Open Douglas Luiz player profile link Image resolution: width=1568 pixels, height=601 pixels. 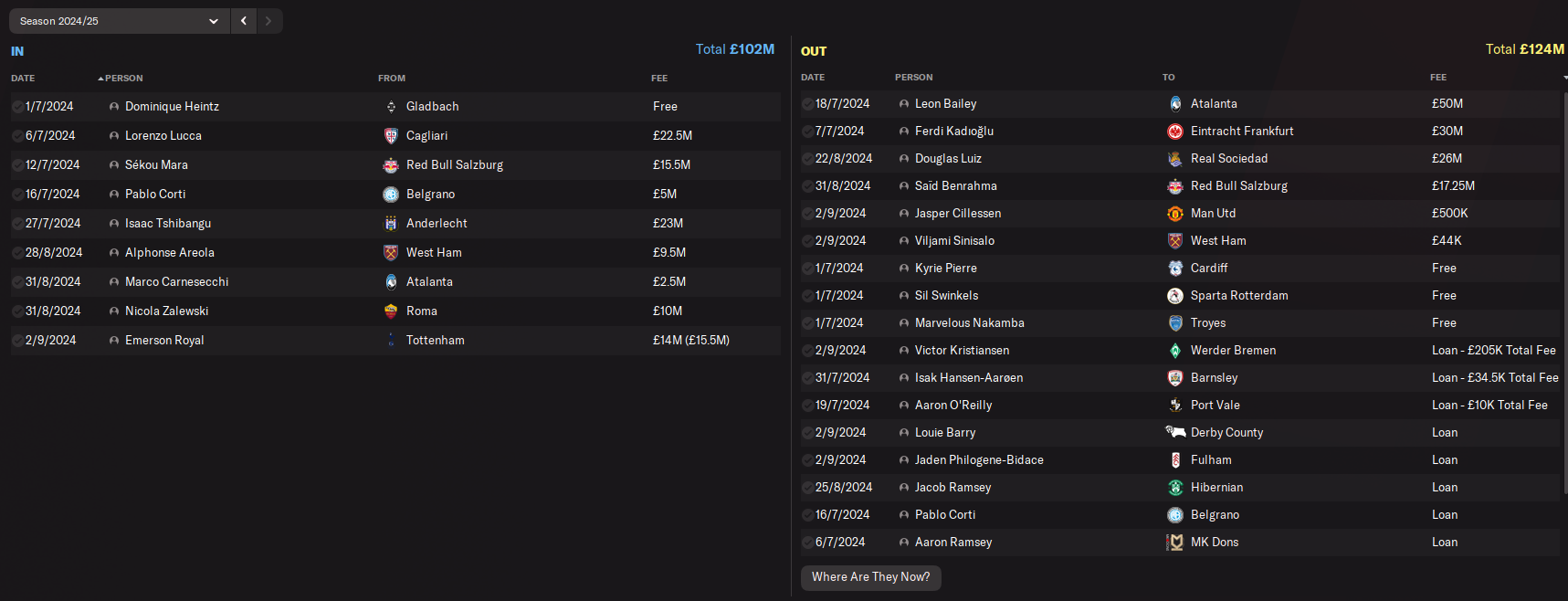948,159
